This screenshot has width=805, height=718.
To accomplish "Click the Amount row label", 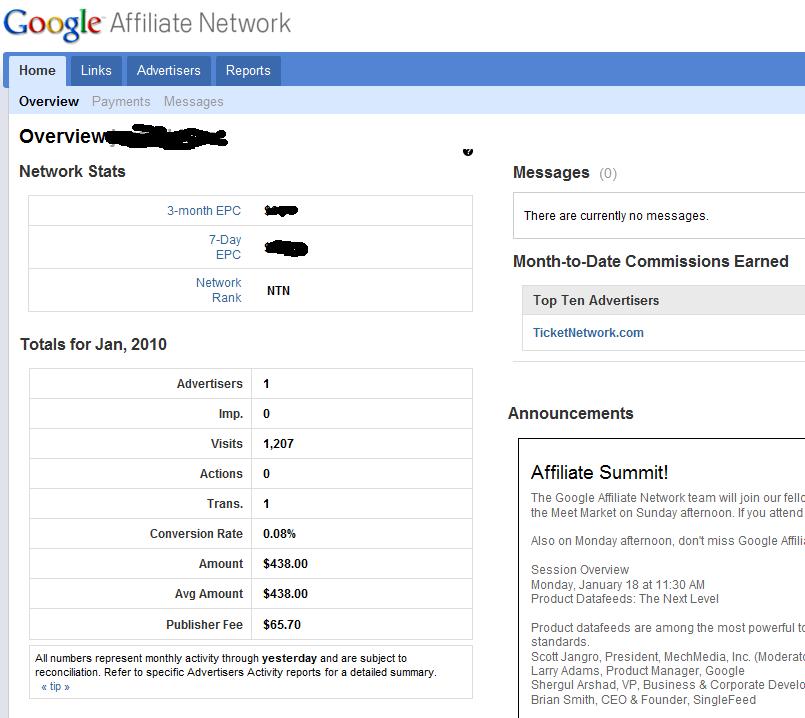I will click(x=221, y=564).
